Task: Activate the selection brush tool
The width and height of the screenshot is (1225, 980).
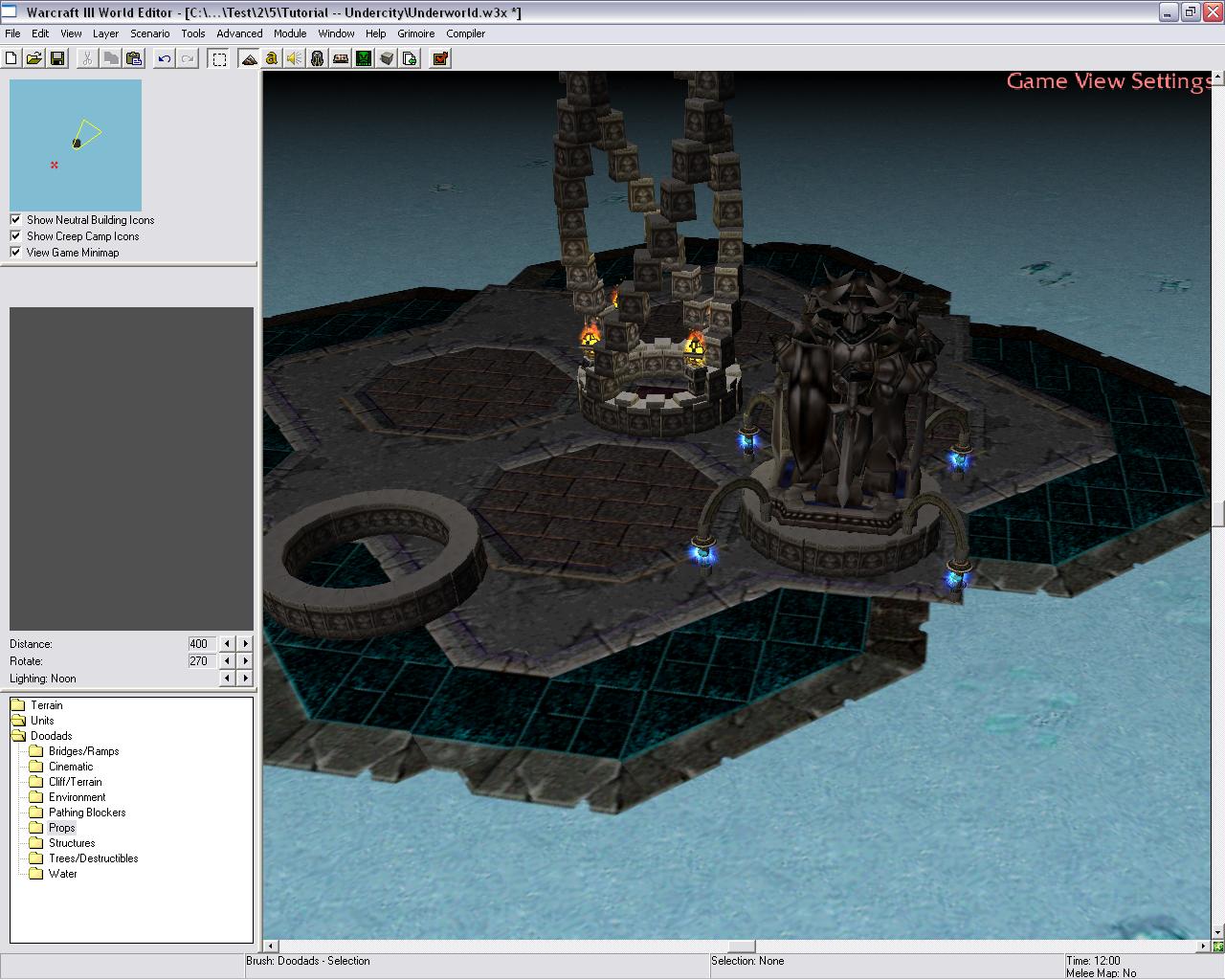Action: tap(219, 58)
